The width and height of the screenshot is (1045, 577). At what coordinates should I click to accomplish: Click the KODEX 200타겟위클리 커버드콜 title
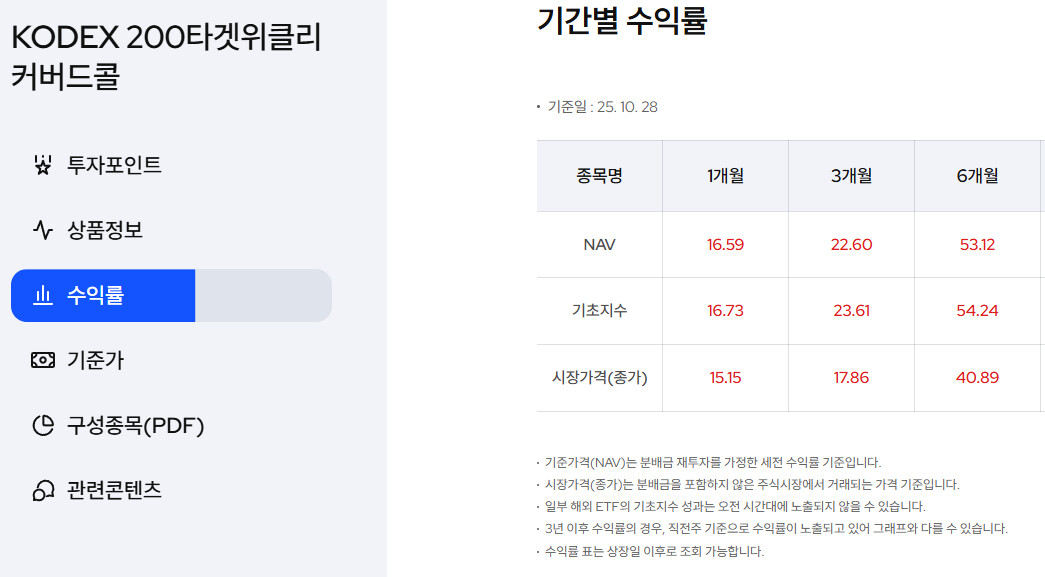[166, 57]
